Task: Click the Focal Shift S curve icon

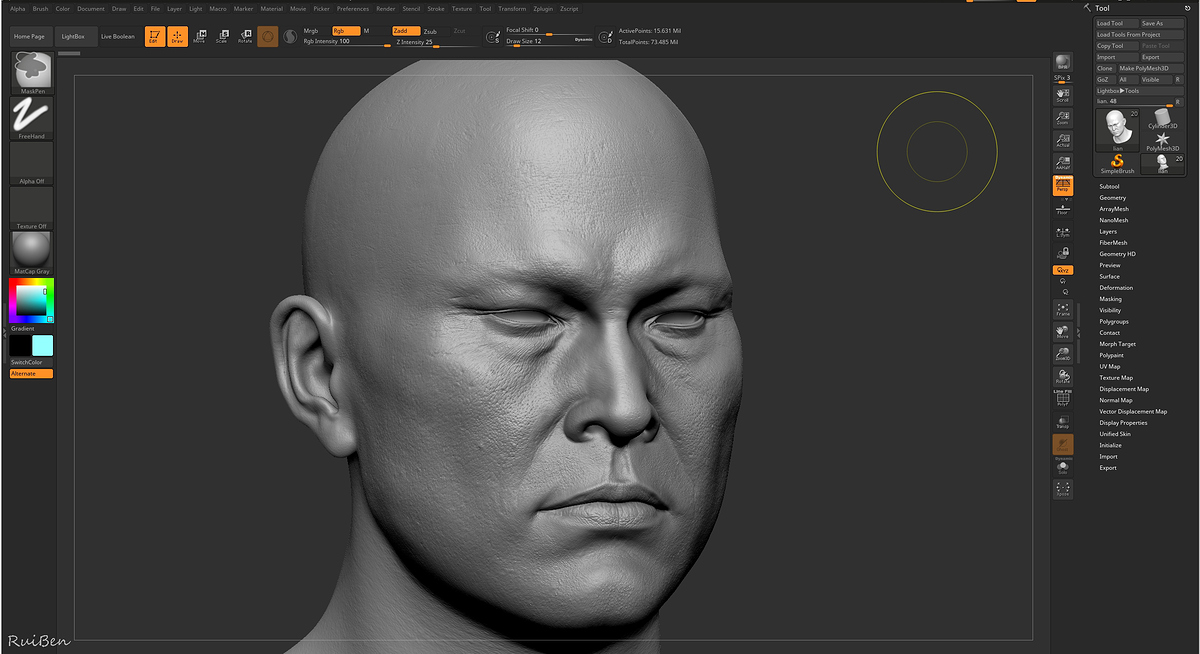Action: click(492, 37)
